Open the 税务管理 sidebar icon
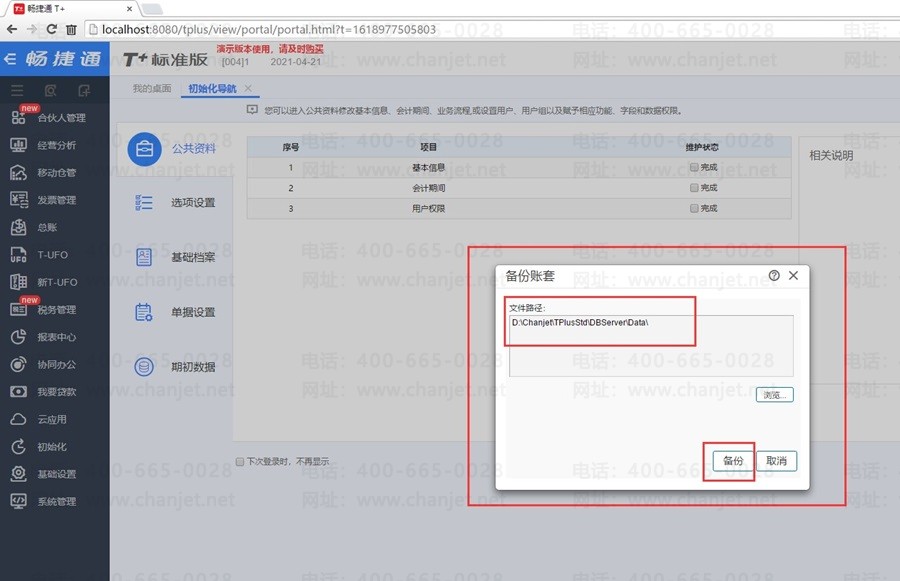The width and height of the screenshot is (900, 581). point(18,309)
